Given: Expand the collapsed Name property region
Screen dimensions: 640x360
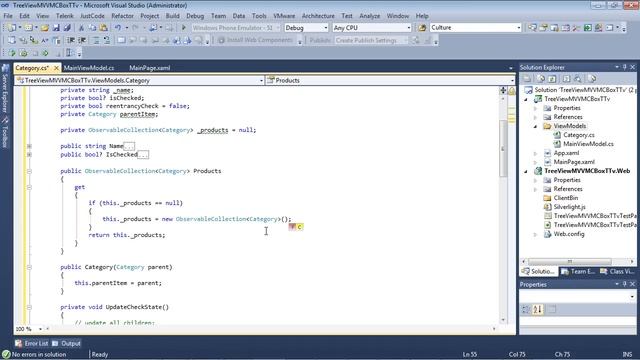Looking at the screenshot, I should click(x=29, y=146).
